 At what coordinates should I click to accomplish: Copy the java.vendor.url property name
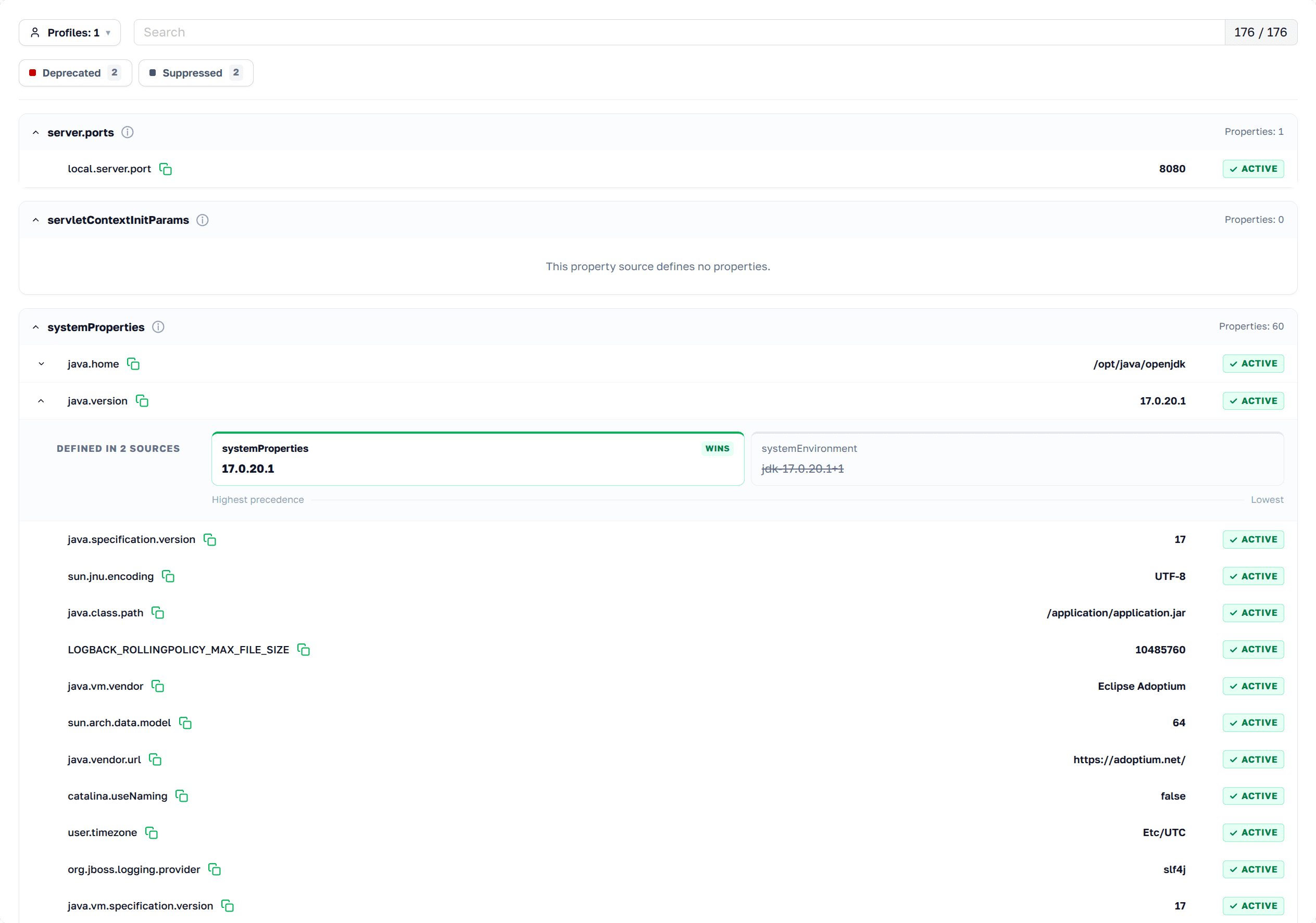[155, 760]
